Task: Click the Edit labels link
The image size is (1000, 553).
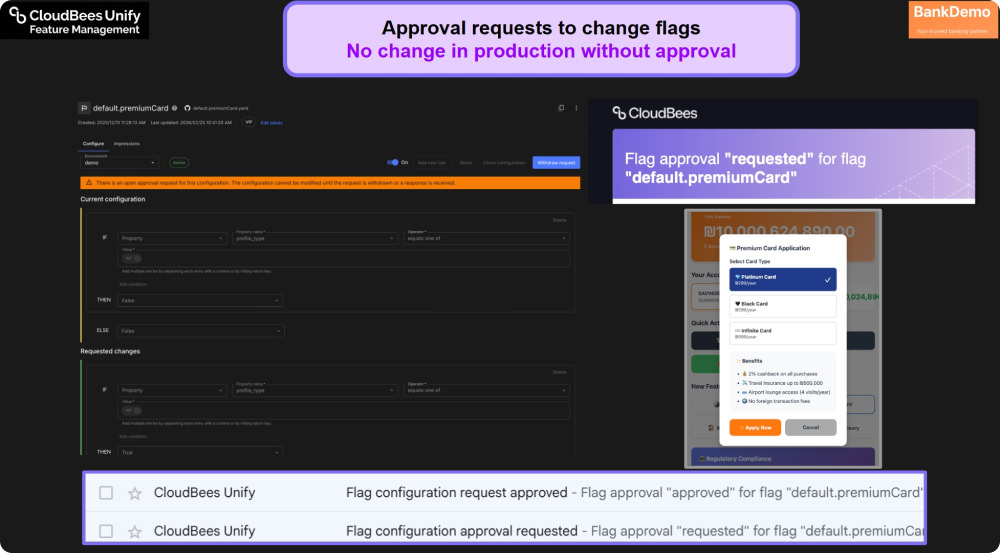Action: point(272,122)
